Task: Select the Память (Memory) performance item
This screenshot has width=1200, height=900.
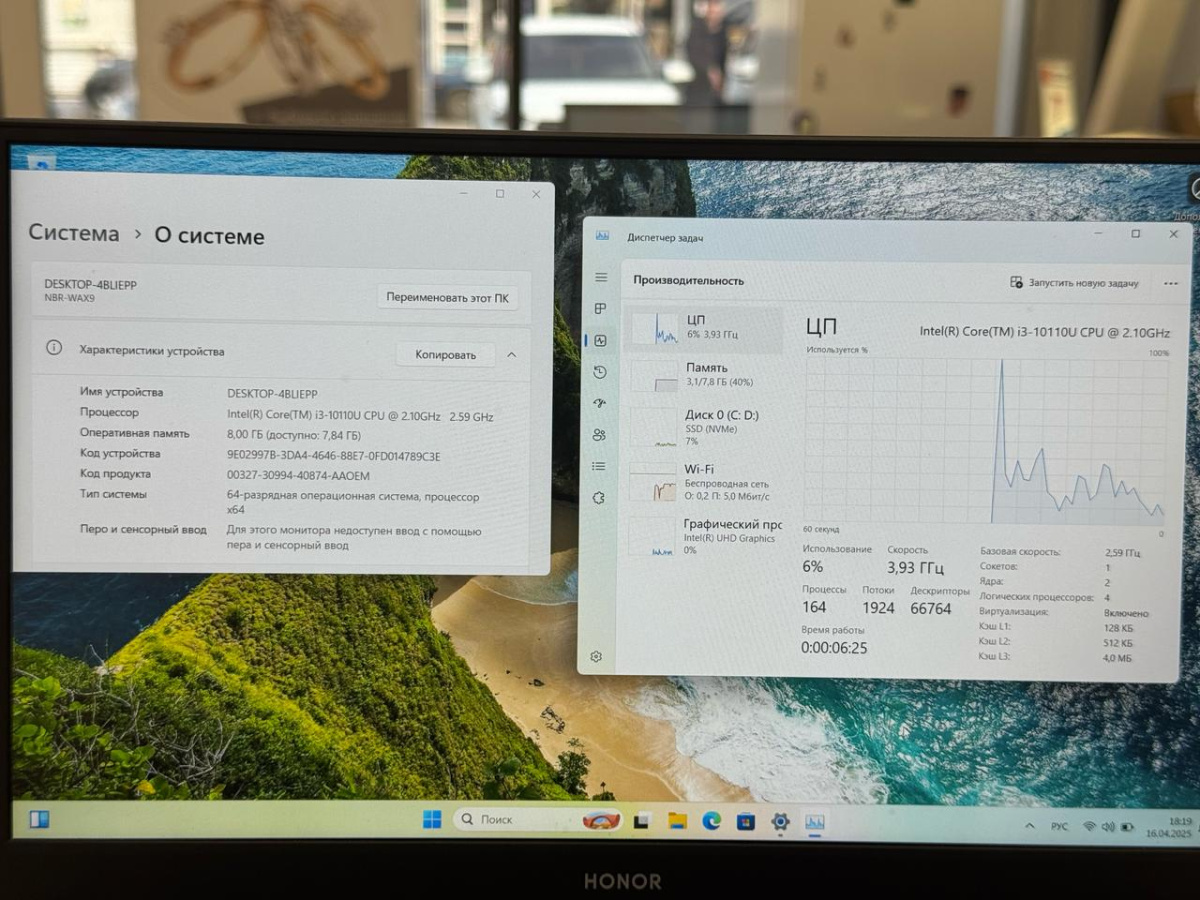Action: click(705, 374)
